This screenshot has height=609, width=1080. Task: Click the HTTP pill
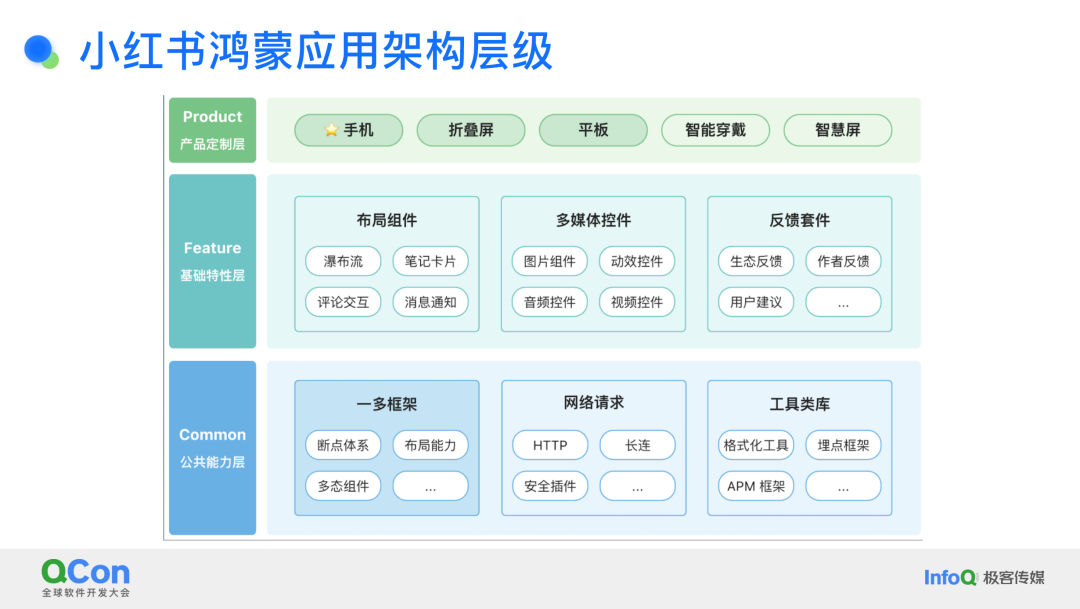point(550,445)
